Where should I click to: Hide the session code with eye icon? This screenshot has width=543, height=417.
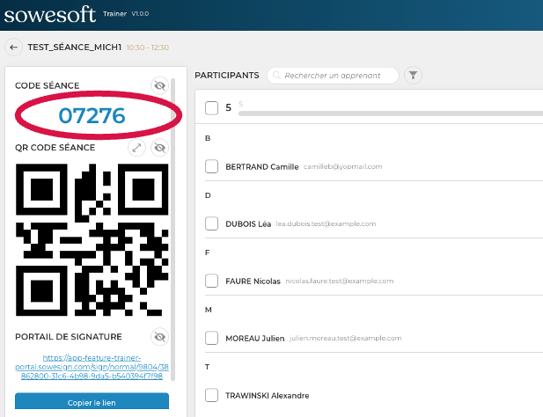coord(160,85)
